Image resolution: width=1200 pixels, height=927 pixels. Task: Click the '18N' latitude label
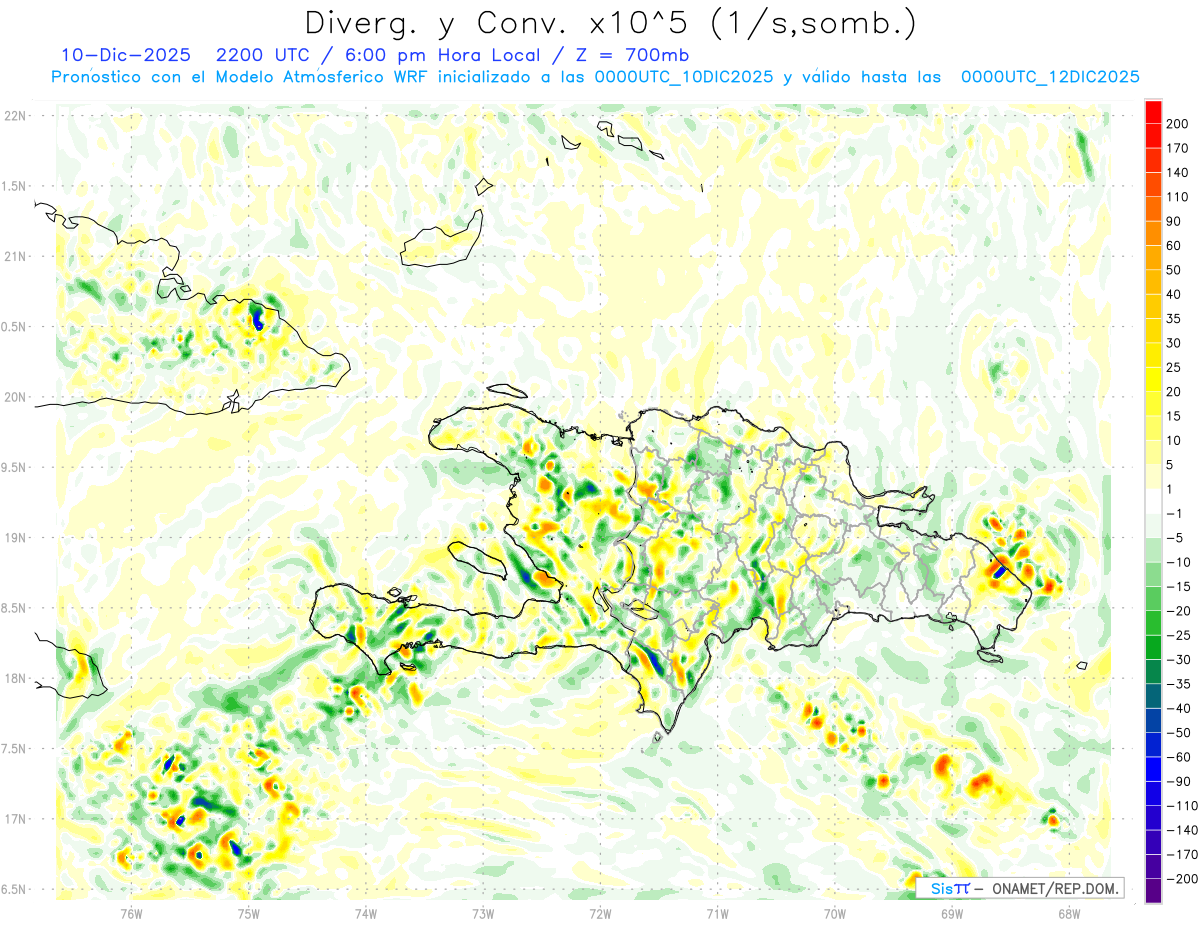coord(14,678)
